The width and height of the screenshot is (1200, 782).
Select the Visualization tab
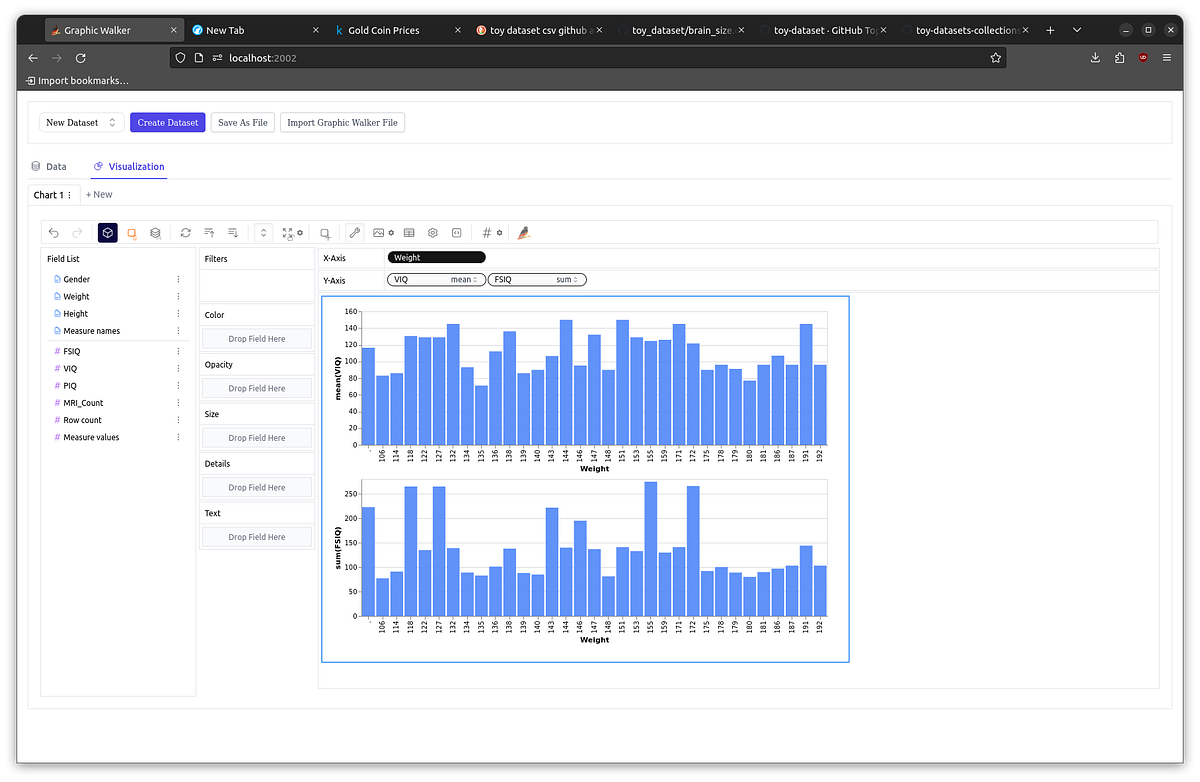pos(129,167)
